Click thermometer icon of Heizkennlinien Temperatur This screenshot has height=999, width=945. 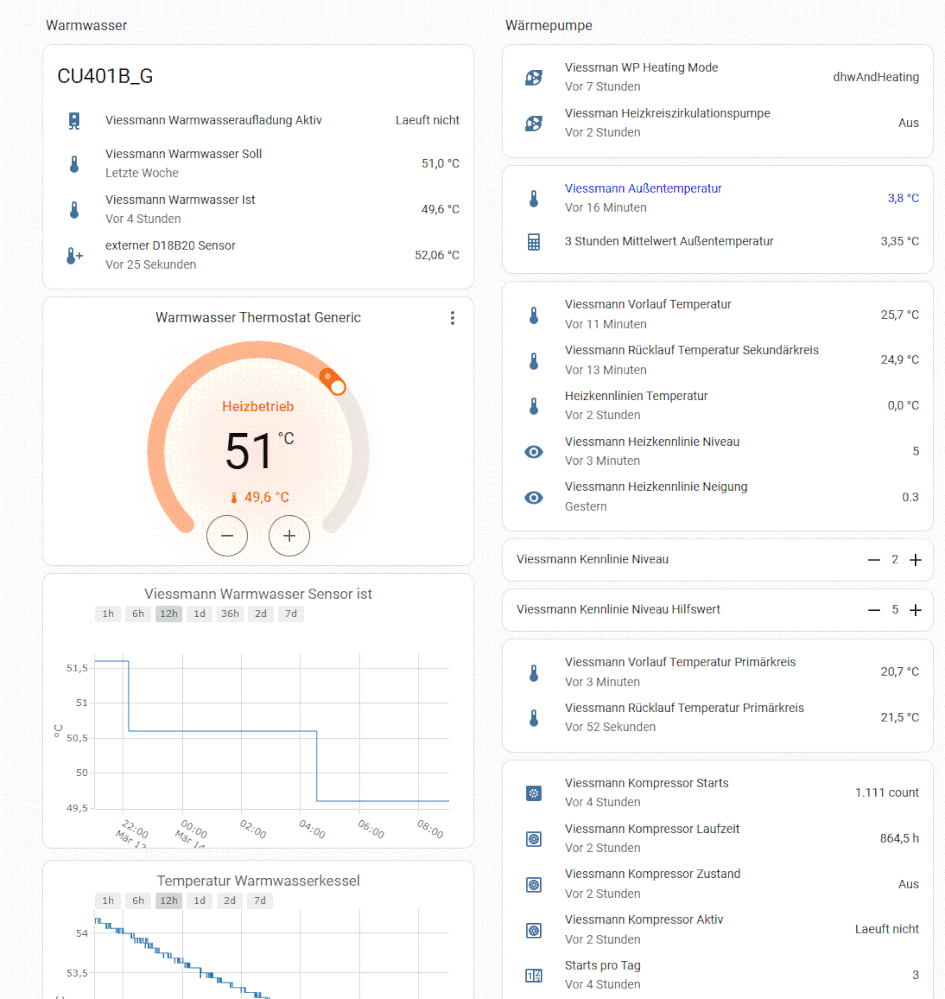(x=534, y=406)
